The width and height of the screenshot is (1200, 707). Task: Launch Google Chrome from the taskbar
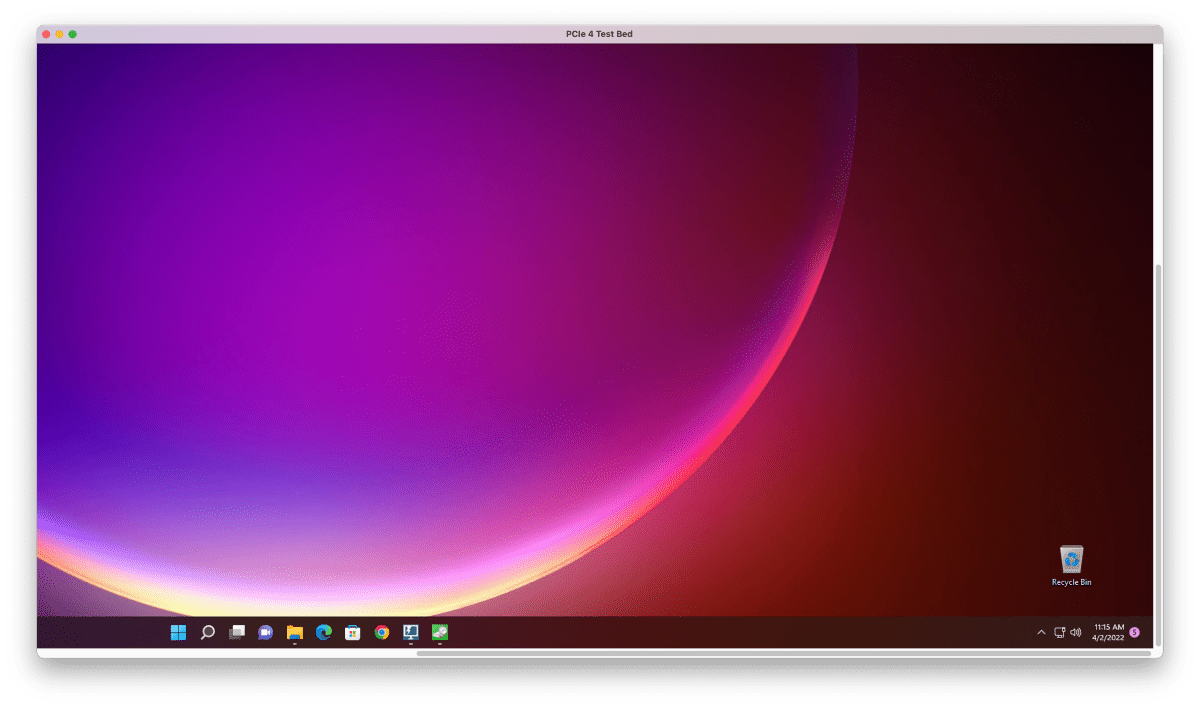(381, 632)
